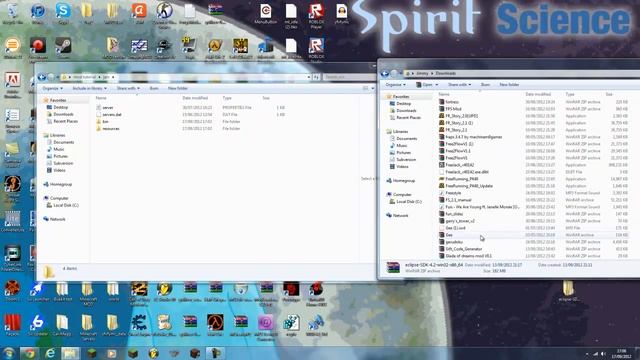Select Subversion library in Downloads window
The image size is (640, 360).
(406, 160)
